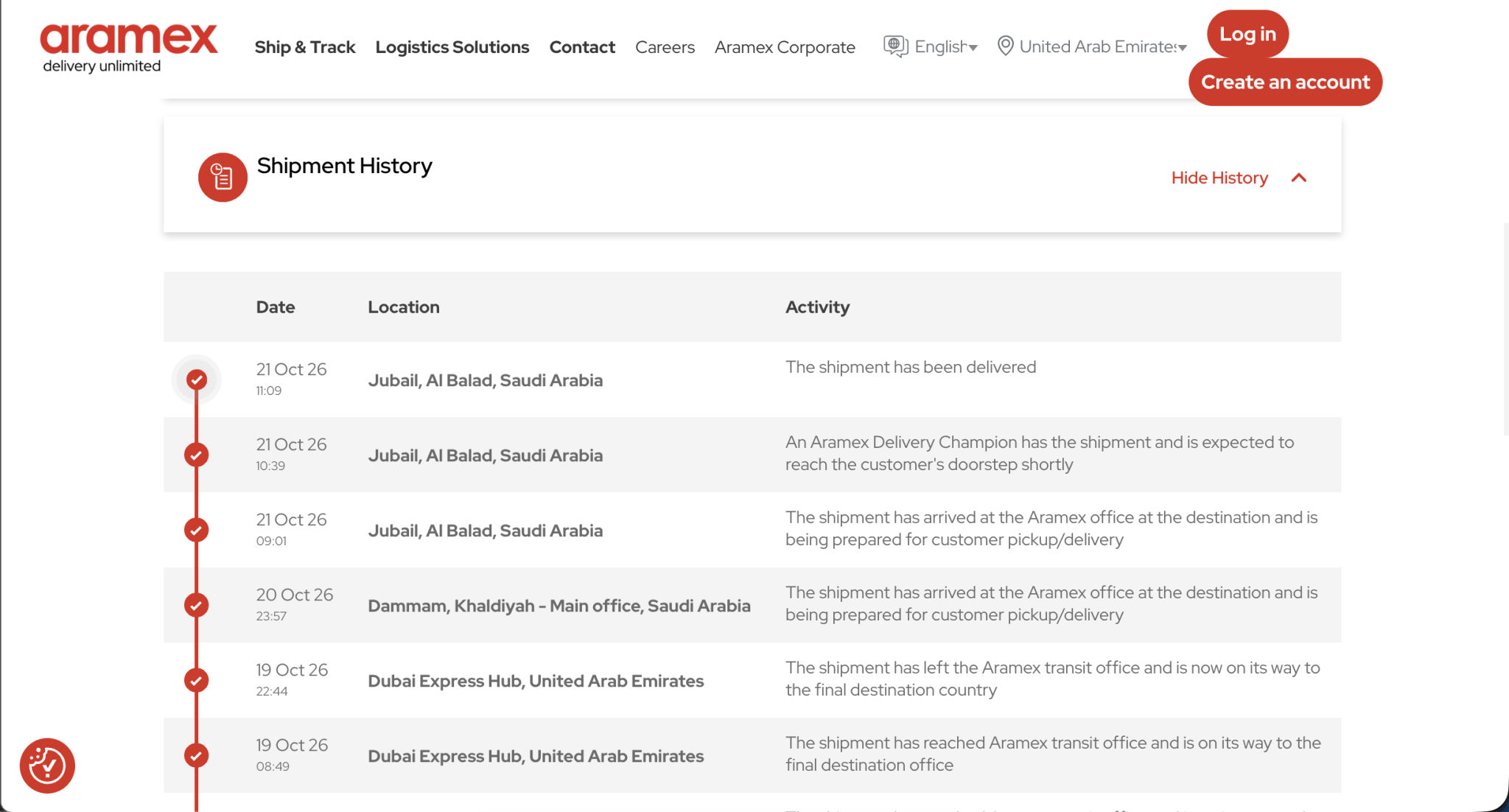This screenshot has width=1509, height=812.
Task: Click 'reached Aramex transit office' activity text
Action: (x=1053, y=754)
